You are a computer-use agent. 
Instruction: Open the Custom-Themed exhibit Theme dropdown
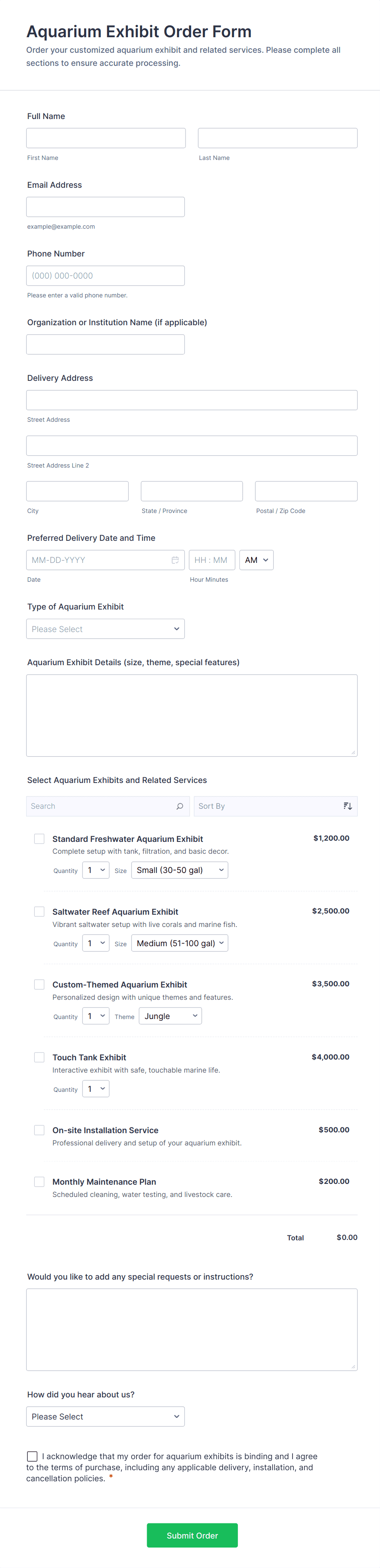coord(170,1016)
